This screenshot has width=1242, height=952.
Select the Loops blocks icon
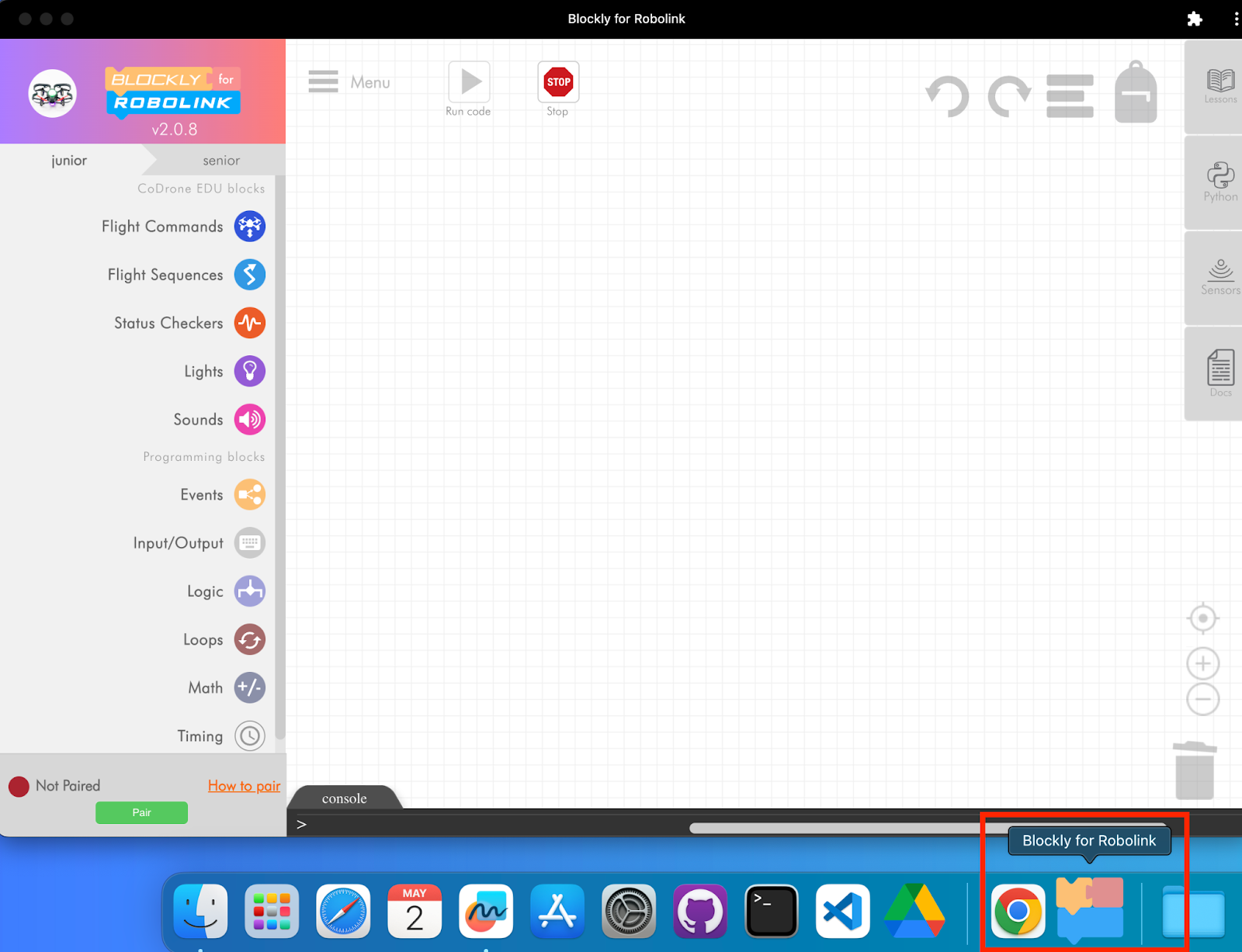click(x=250, y=639)
